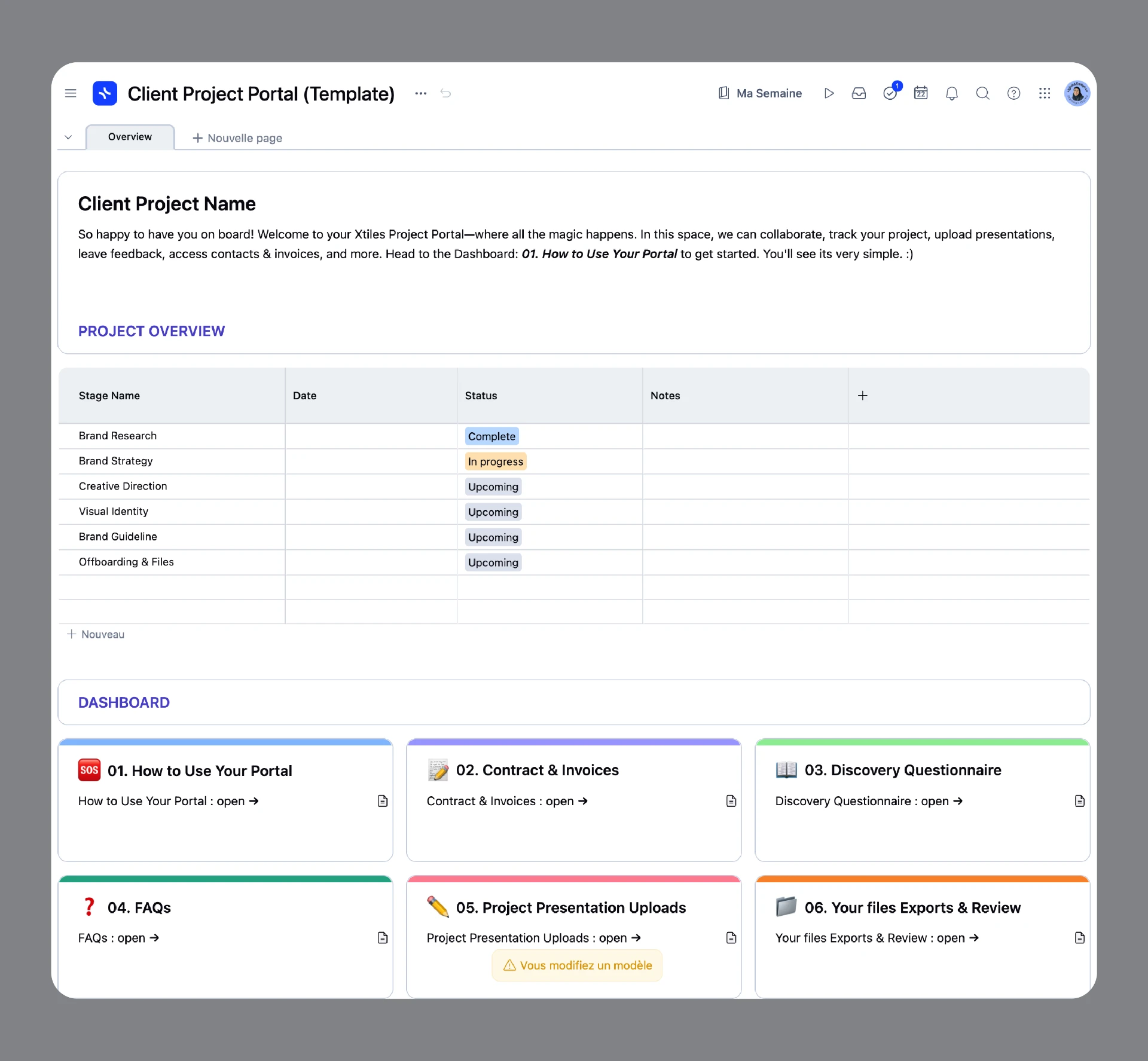
Task: Open the In progress status for Brand Strategy
Action: [496, 461]
